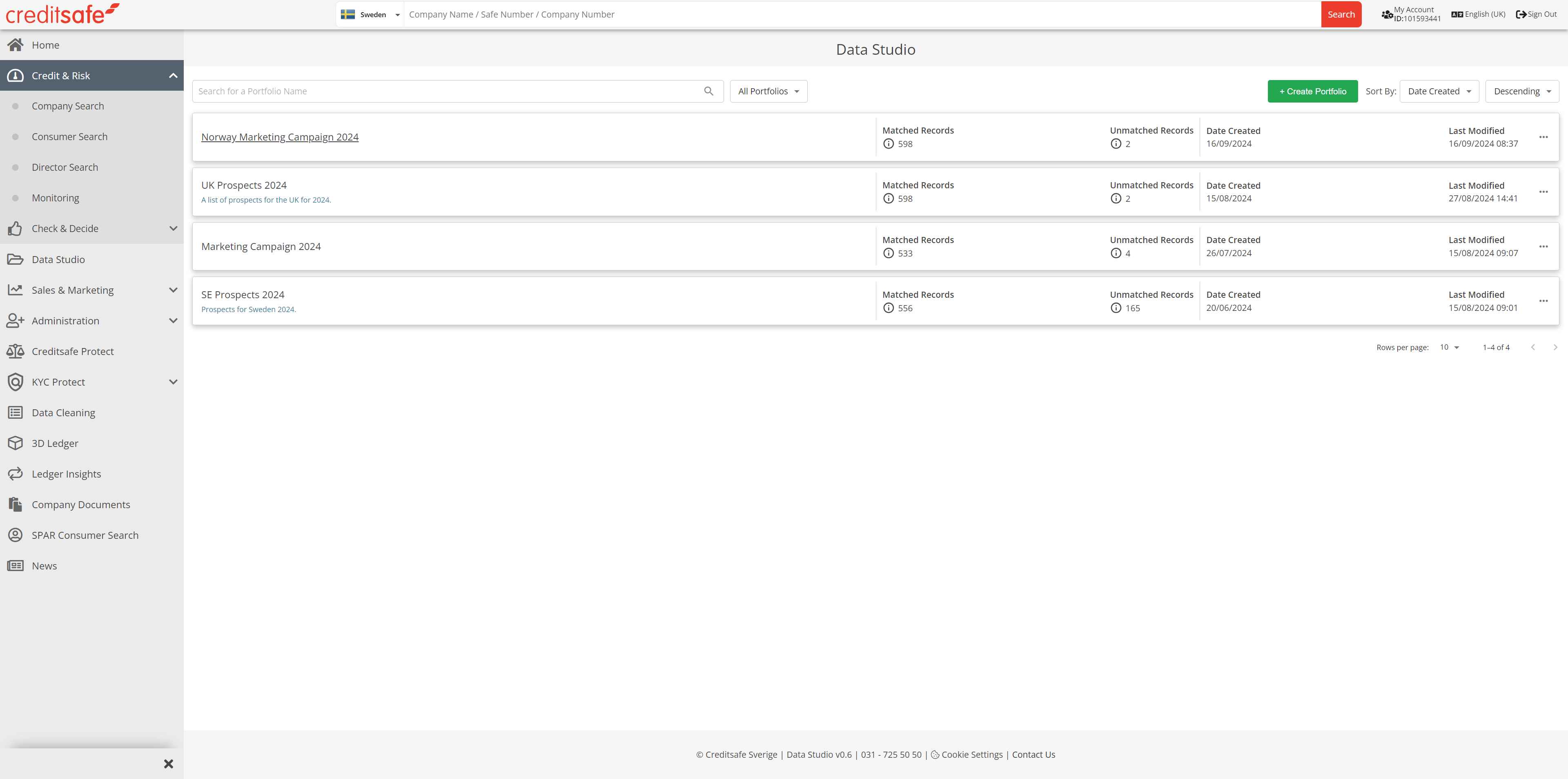Click the KYC Protect sidebar icon

16,382
